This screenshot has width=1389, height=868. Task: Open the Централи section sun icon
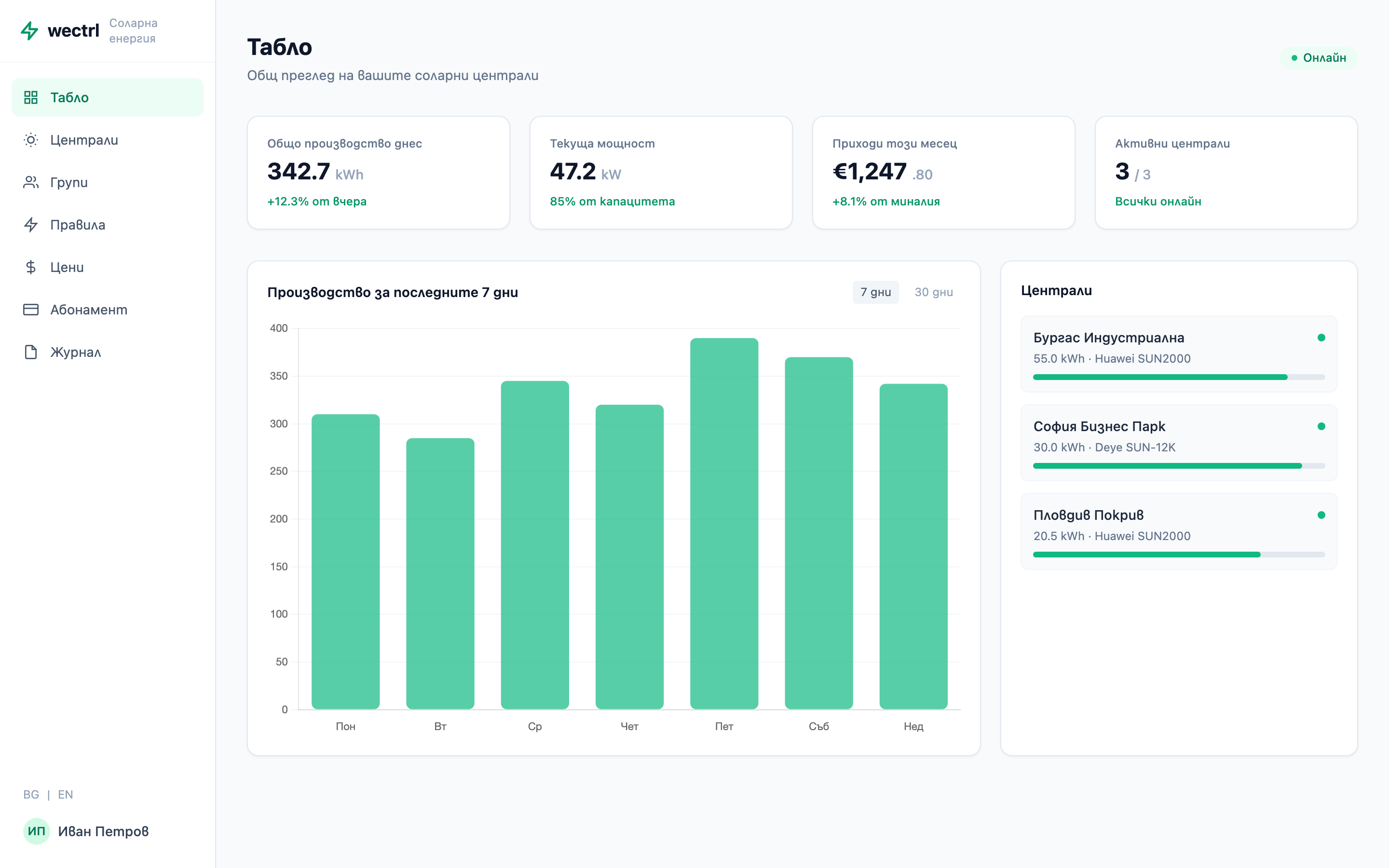click(x=31, y=139)
